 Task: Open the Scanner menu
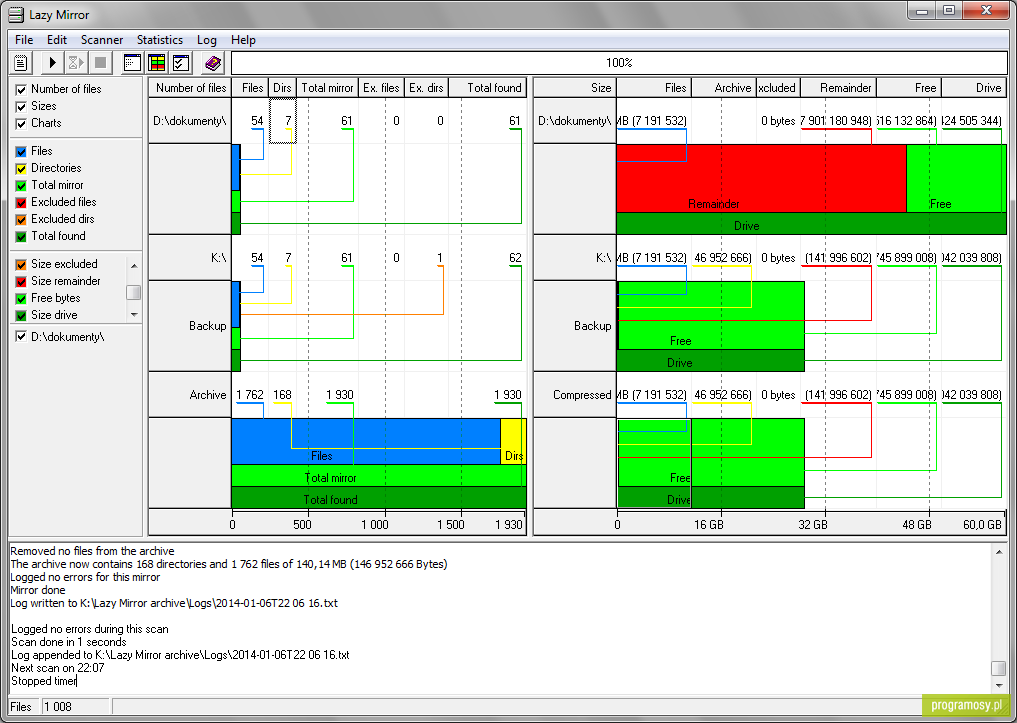(102, 40)
